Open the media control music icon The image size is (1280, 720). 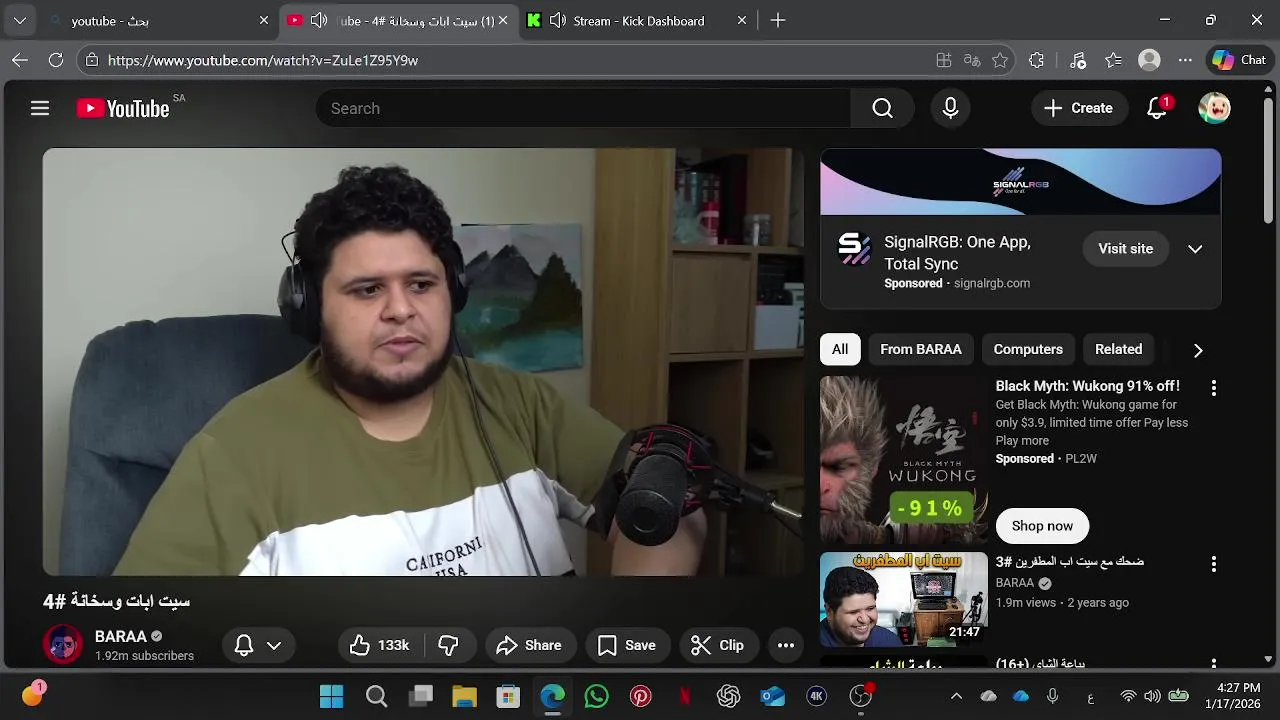pyautogui.click(x=1077, y=60)
